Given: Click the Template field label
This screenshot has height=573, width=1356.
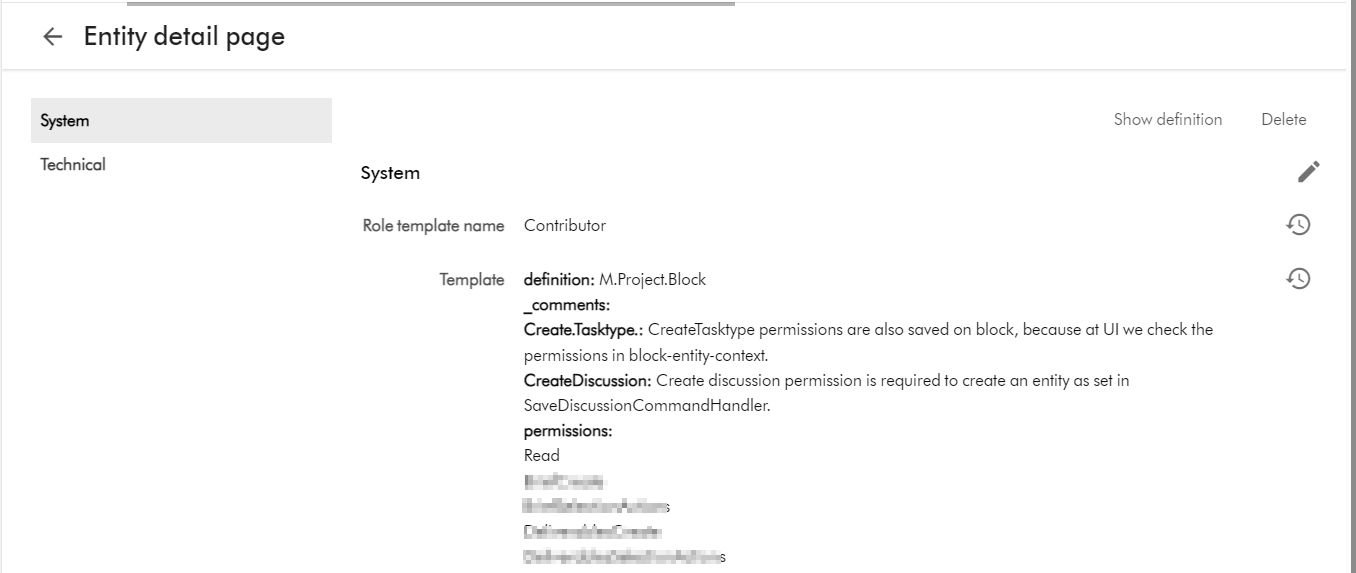Looking at the screenshot, I should pos(472,280).
